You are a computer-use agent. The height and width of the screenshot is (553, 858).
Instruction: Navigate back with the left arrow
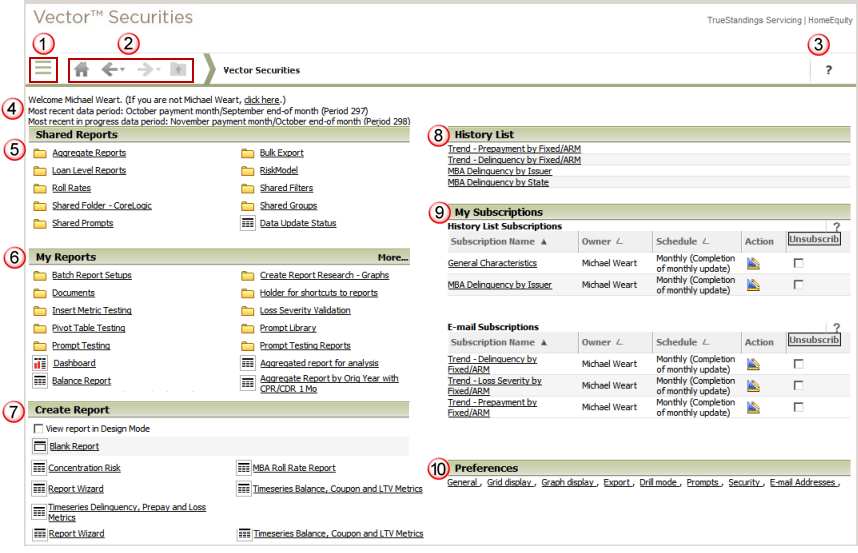[x=109, y=69]
